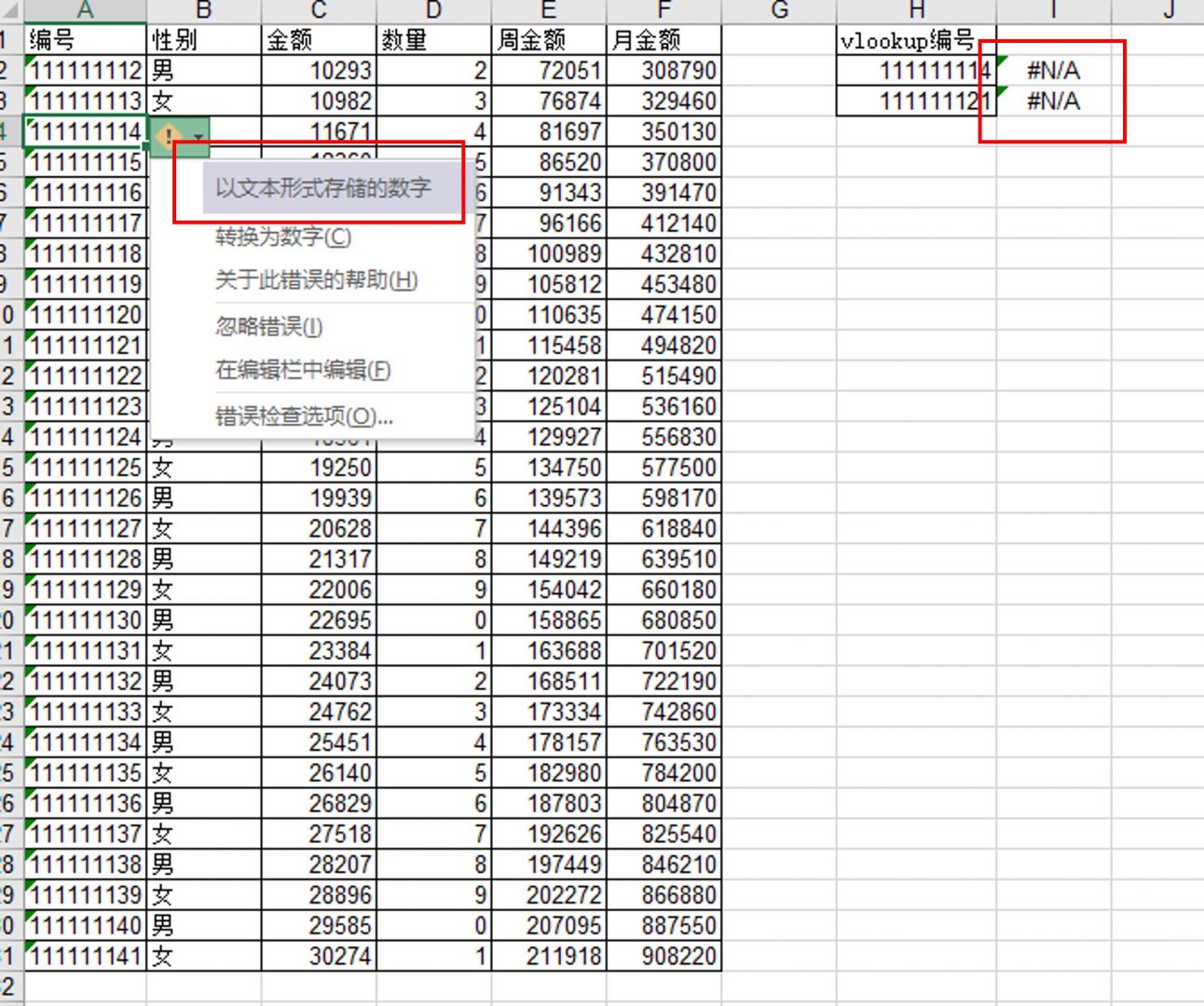Screen dimensions: 1204x1006
Task: Open 错误检查选项(O)... from the menu
Action: click(x=304, y=416)
